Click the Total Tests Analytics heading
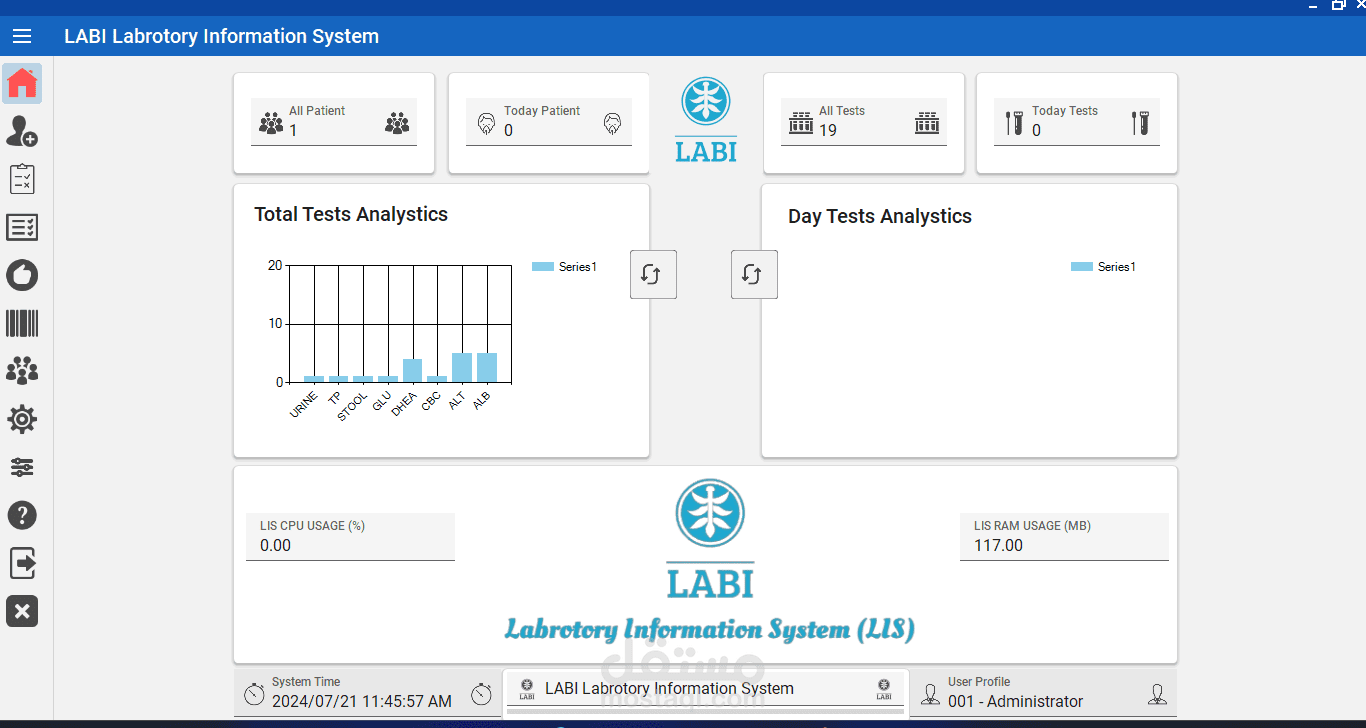Viewport: 1366px width, 728px height. point(351,214)
